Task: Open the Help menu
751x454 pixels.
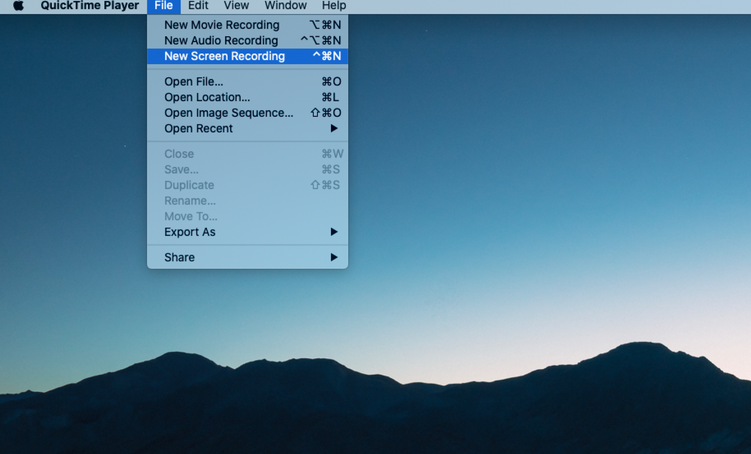Action: coord(334,6)
